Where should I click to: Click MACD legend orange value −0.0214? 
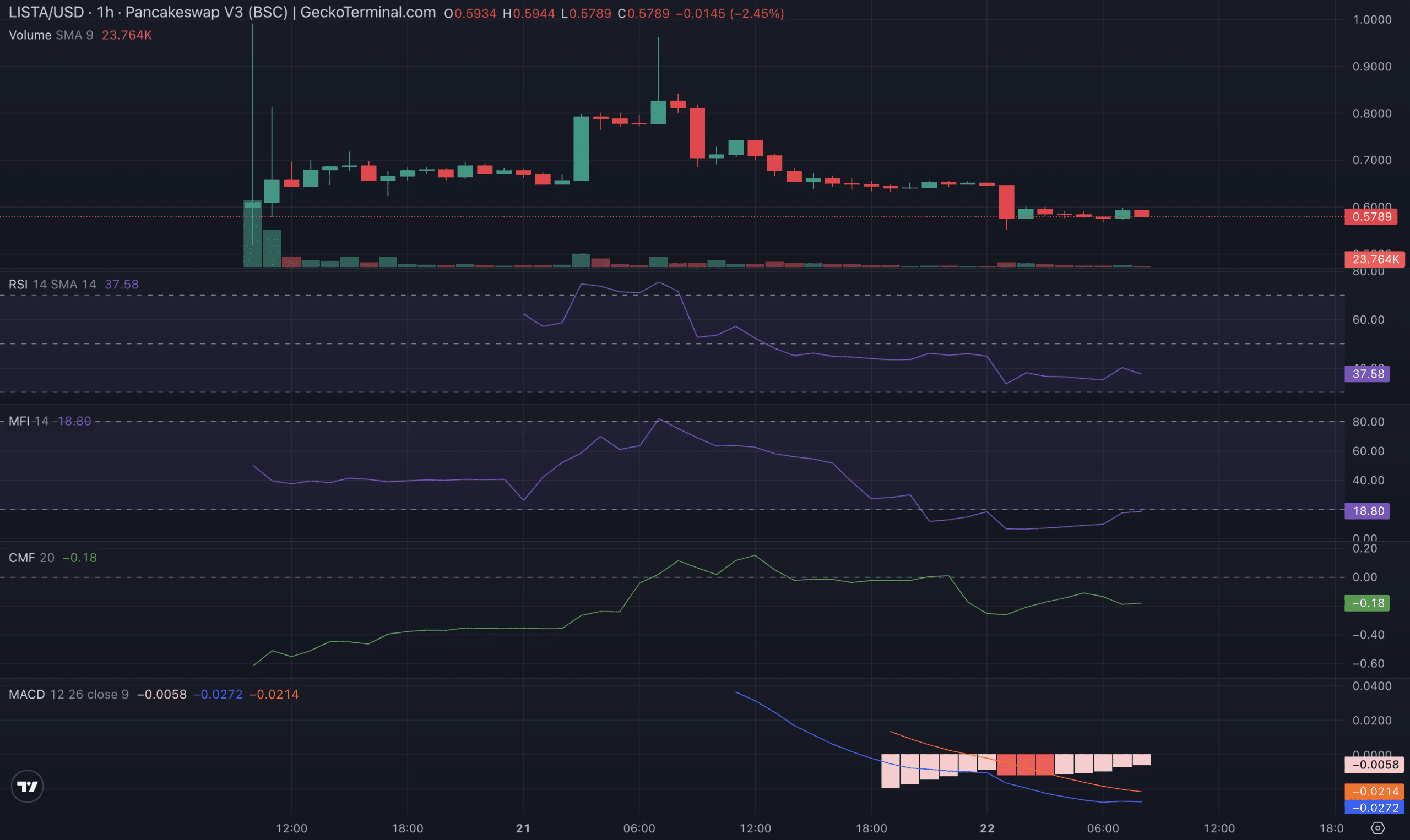[x=274, y=694]
